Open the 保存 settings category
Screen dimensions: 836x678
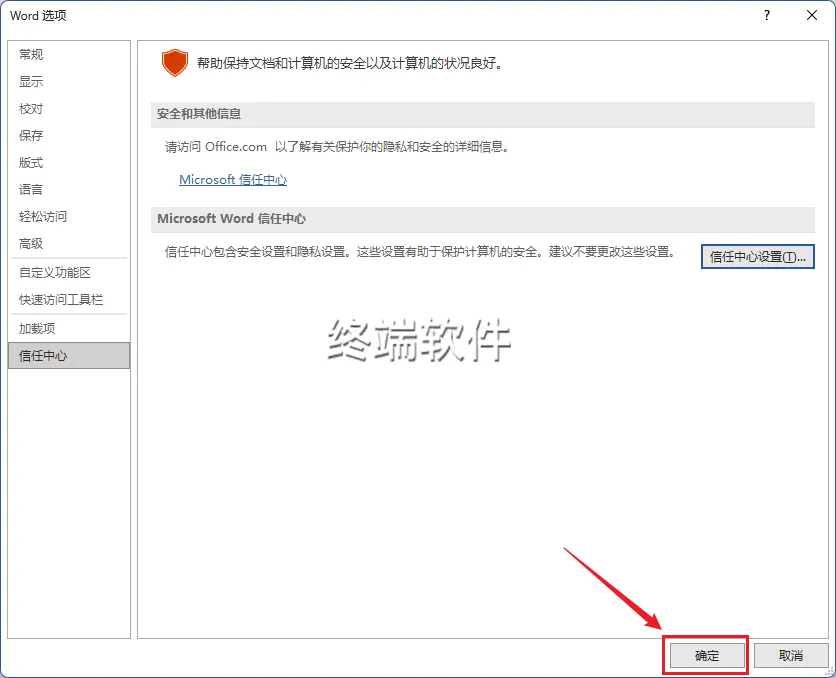point(69,135)
